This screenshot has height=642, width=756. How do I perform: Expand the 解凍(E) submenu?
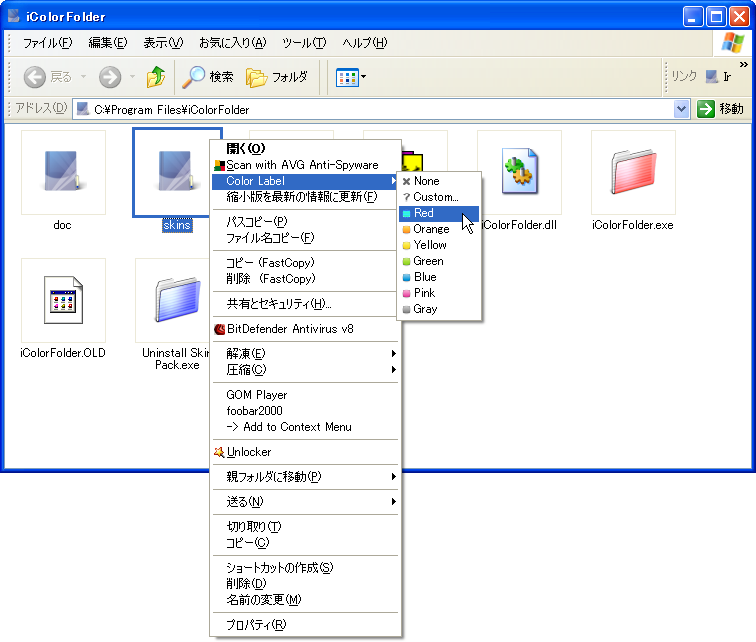[x=304, y=354]
